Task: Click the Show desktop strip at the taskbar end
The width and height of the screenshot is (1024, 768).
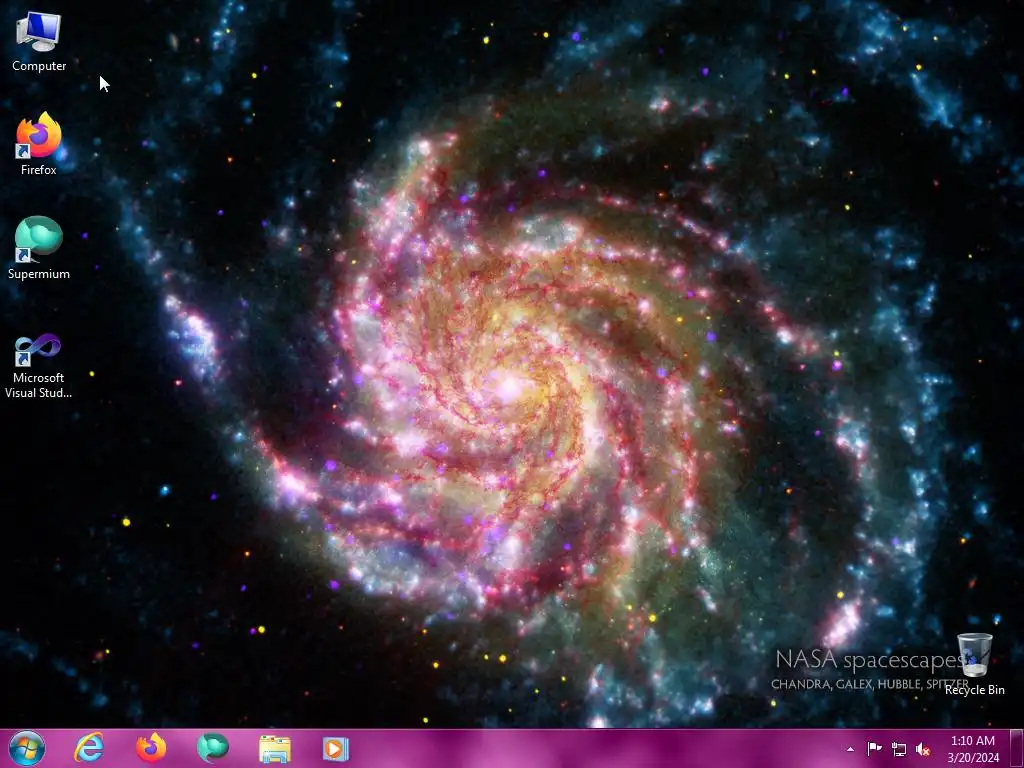Action: point(1017,748)
